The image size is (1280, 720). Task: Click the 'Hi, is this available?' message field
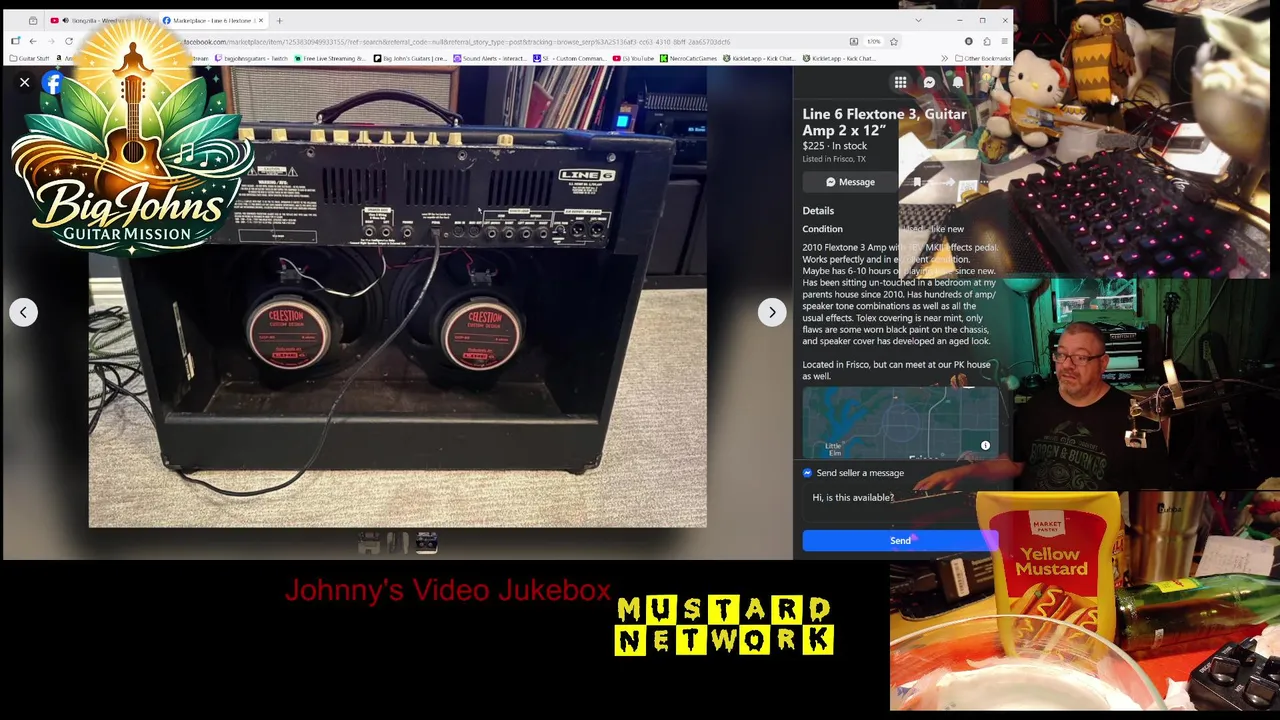coord(900,497)
